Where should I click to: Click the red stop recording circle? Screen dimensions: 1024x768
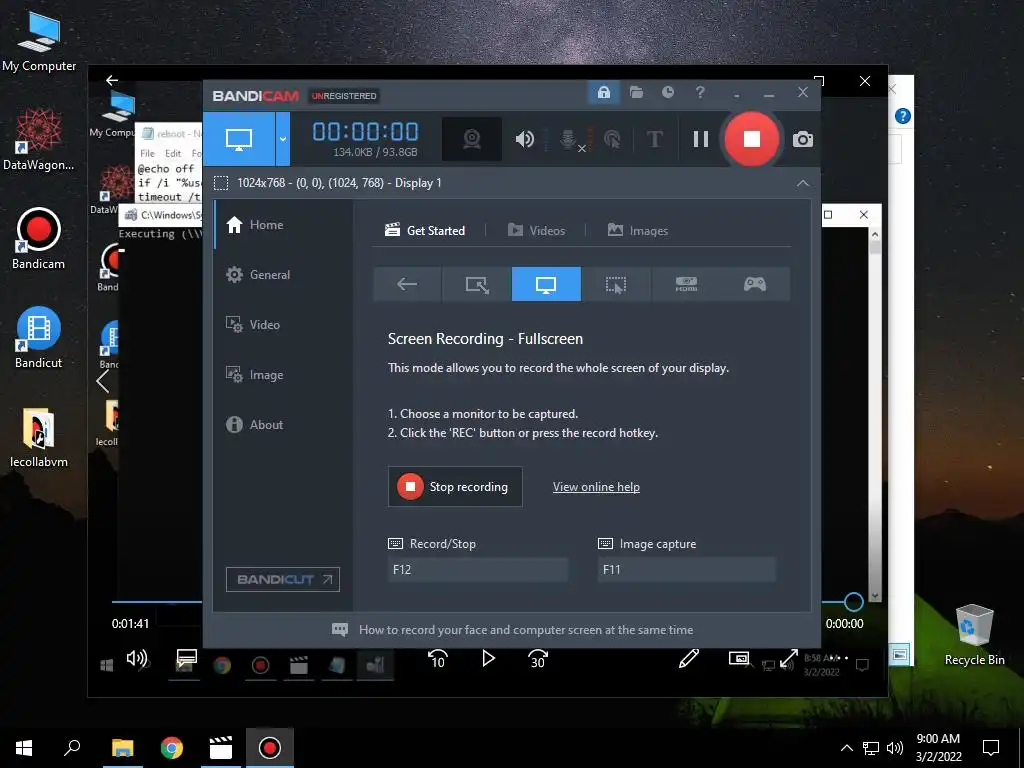coord(752,139)
